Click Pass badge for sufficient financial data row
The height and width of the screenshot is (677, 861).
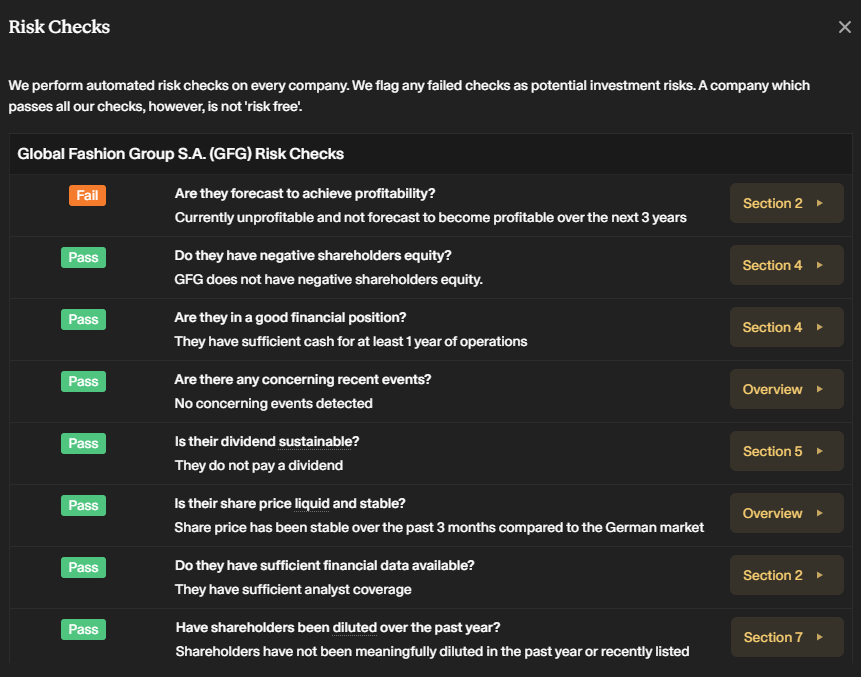83,568
